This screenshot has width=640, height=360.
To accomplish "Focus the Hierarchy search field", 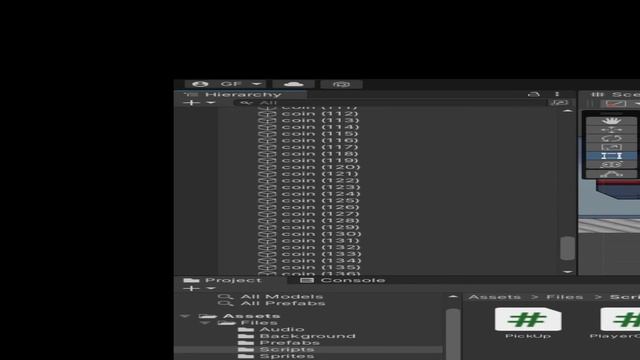I will pos(390,103).
